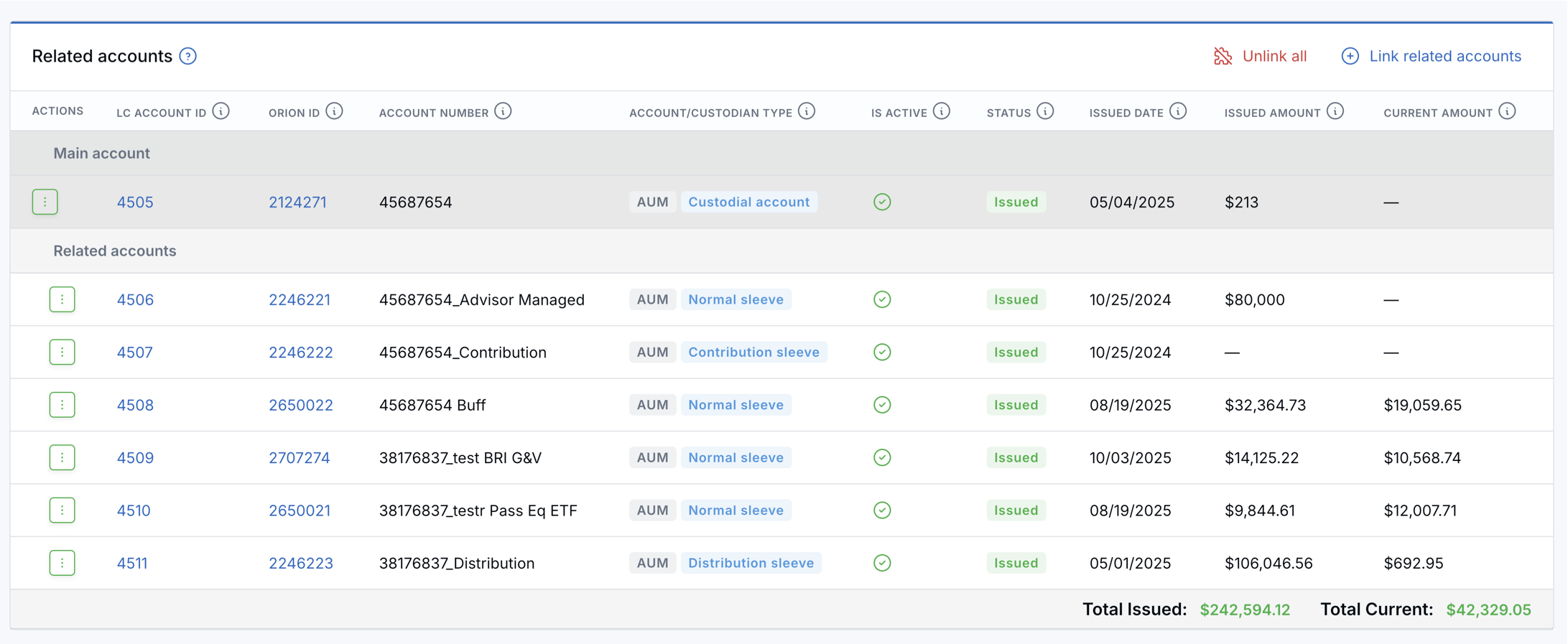This screenshot has width=1568, height=644.
Task: Click account number 38176837_testr Pass Eq ETF
Action: [x=478, y=510]
